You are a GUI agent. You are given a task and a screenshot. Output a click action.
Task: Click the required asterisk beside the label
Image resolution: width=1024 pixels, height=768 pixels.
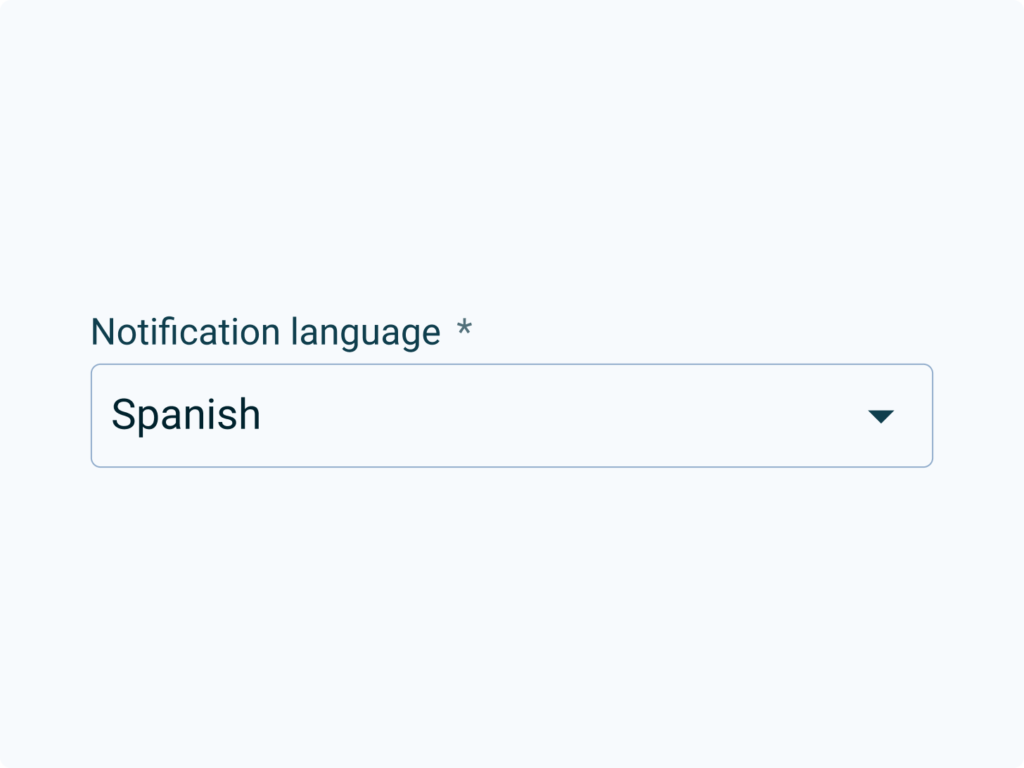tap(464, 330)
